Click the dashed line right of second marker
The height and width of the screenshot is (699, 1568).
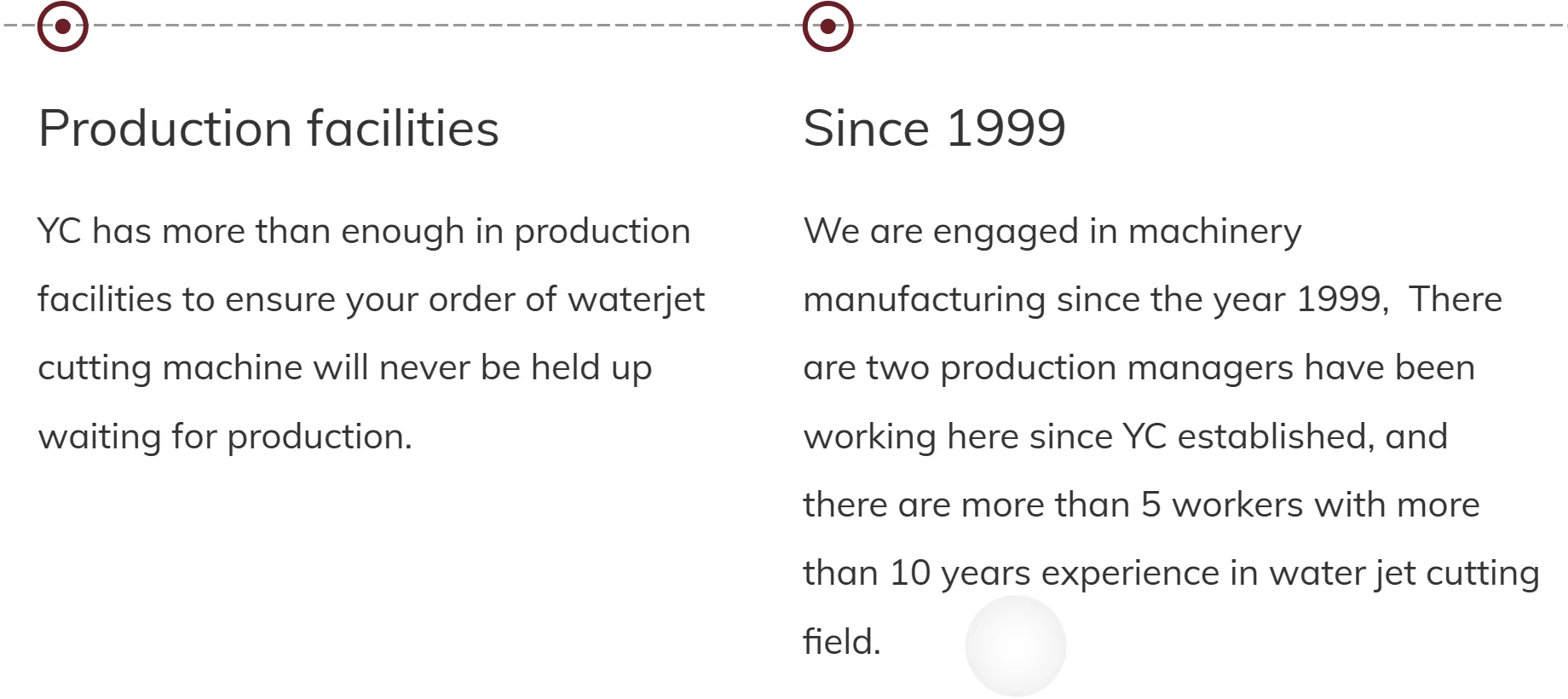(x=1210, y=26)
